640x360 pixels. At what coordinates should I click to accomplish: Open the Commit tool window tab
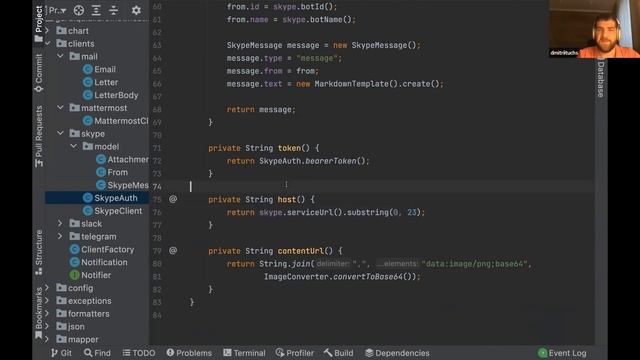pyautogui.click(x=39, y=73)
